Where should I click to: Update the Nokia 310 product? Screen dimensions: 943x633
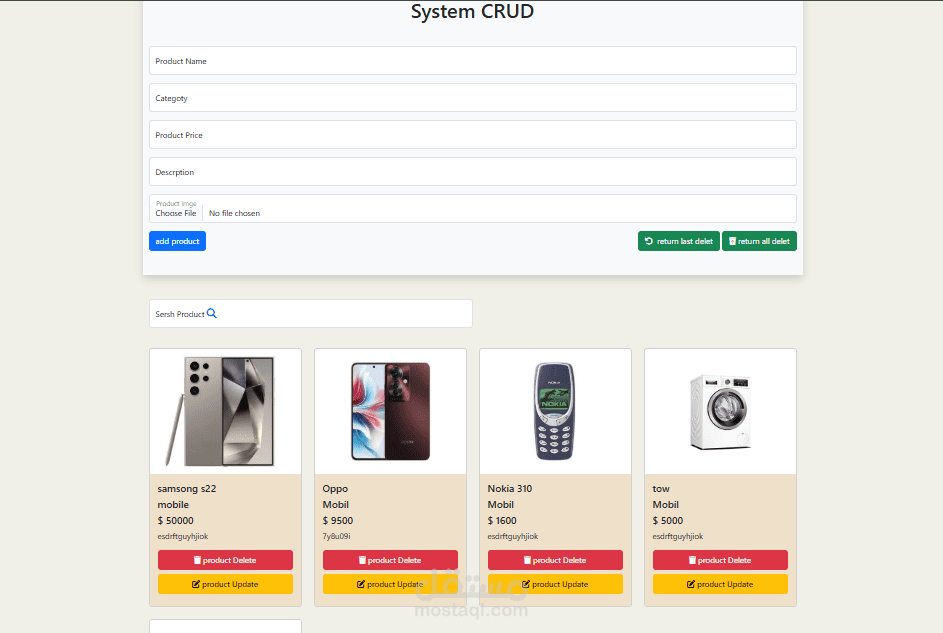pyautogui.click(x=555, y=584)
